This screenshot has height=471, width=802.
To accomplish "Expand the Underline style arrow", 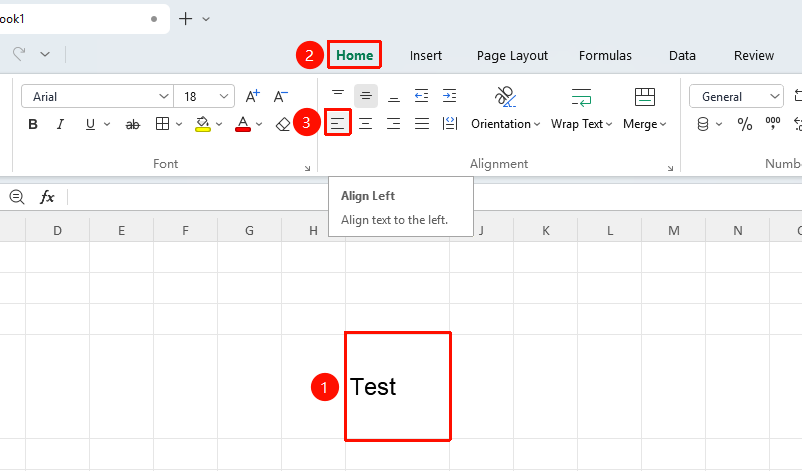I will click(107, 124).
